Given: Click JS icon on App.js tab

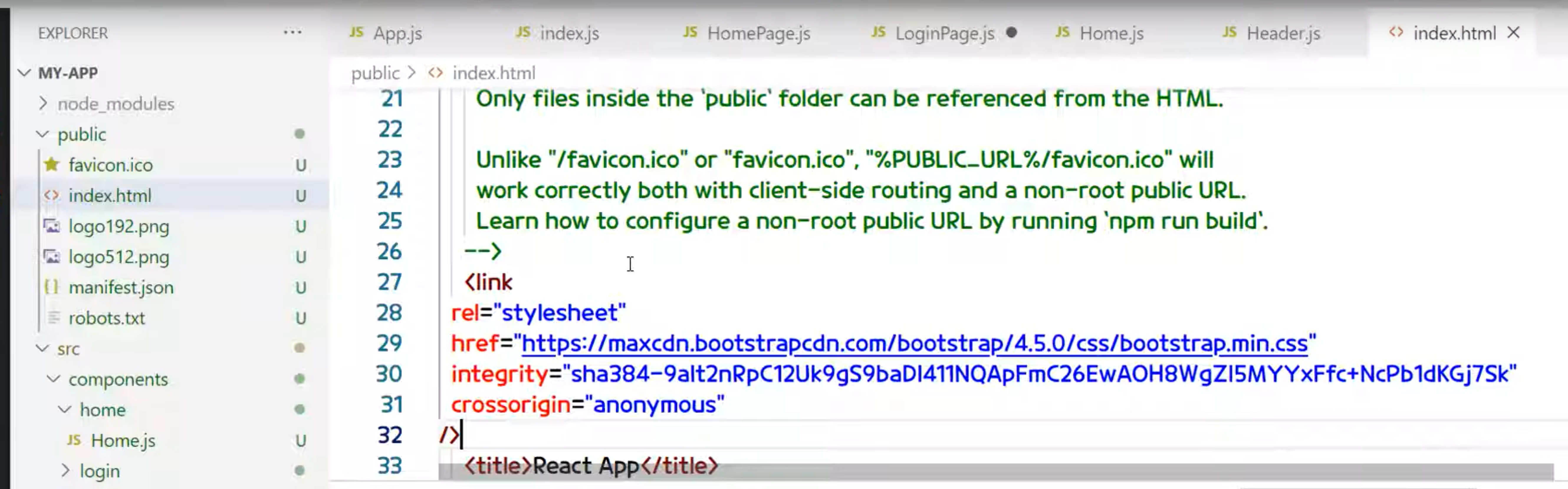Looking at the screenshot, I should click(356, 32).
